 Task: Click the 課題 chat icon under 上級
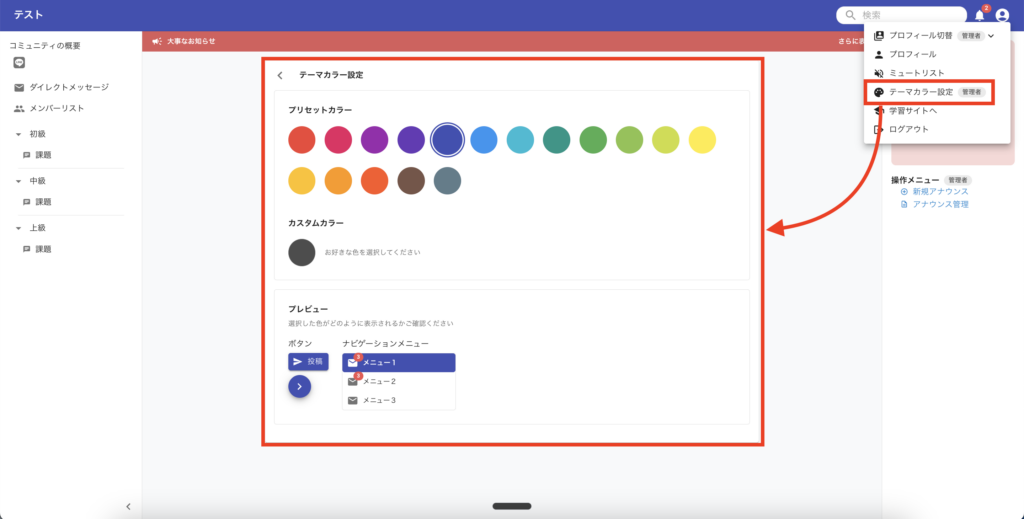pyautogui.click(x=27, y=249)
